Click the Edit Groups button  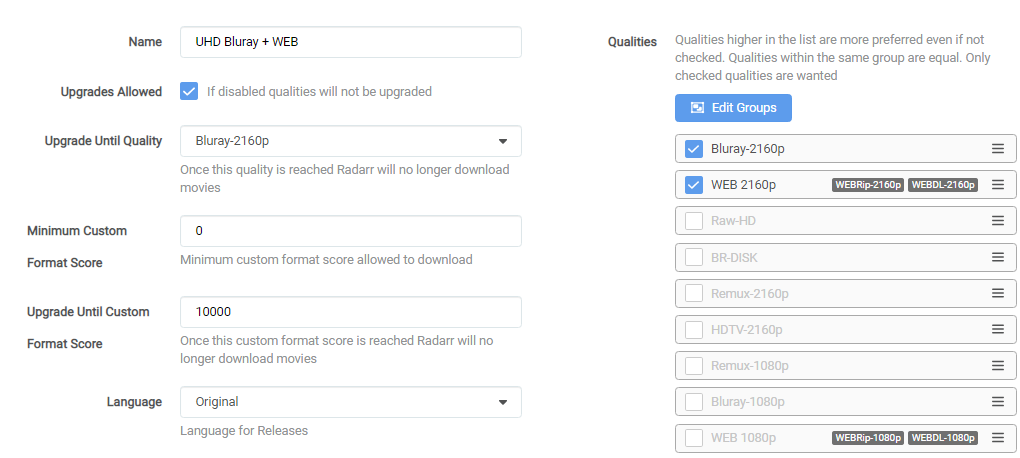pyautogui.click(x=733, y=107)
